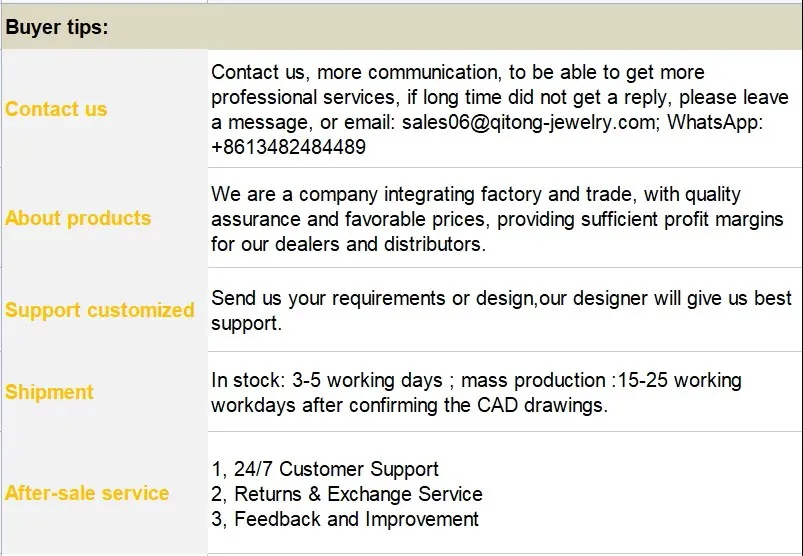Click the Shipment label
This screenshot has width=803, height=556.
click(49, 392)
